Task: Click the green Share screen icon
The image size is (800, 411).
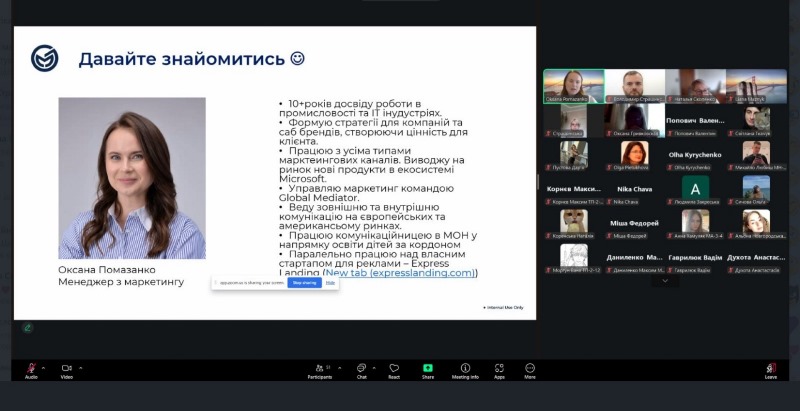Action: coord(428,368)
